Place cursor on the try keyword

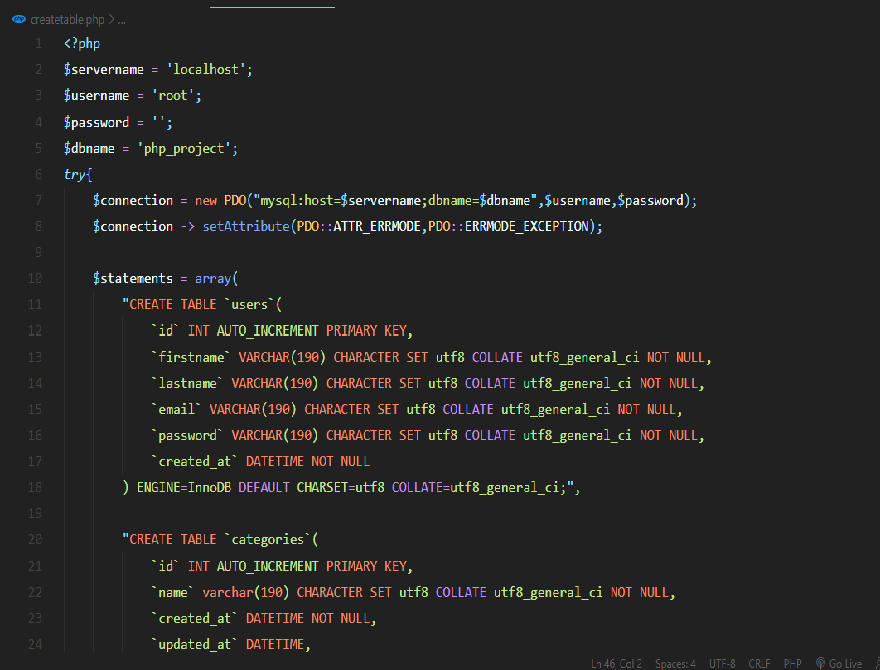point(75,174)
